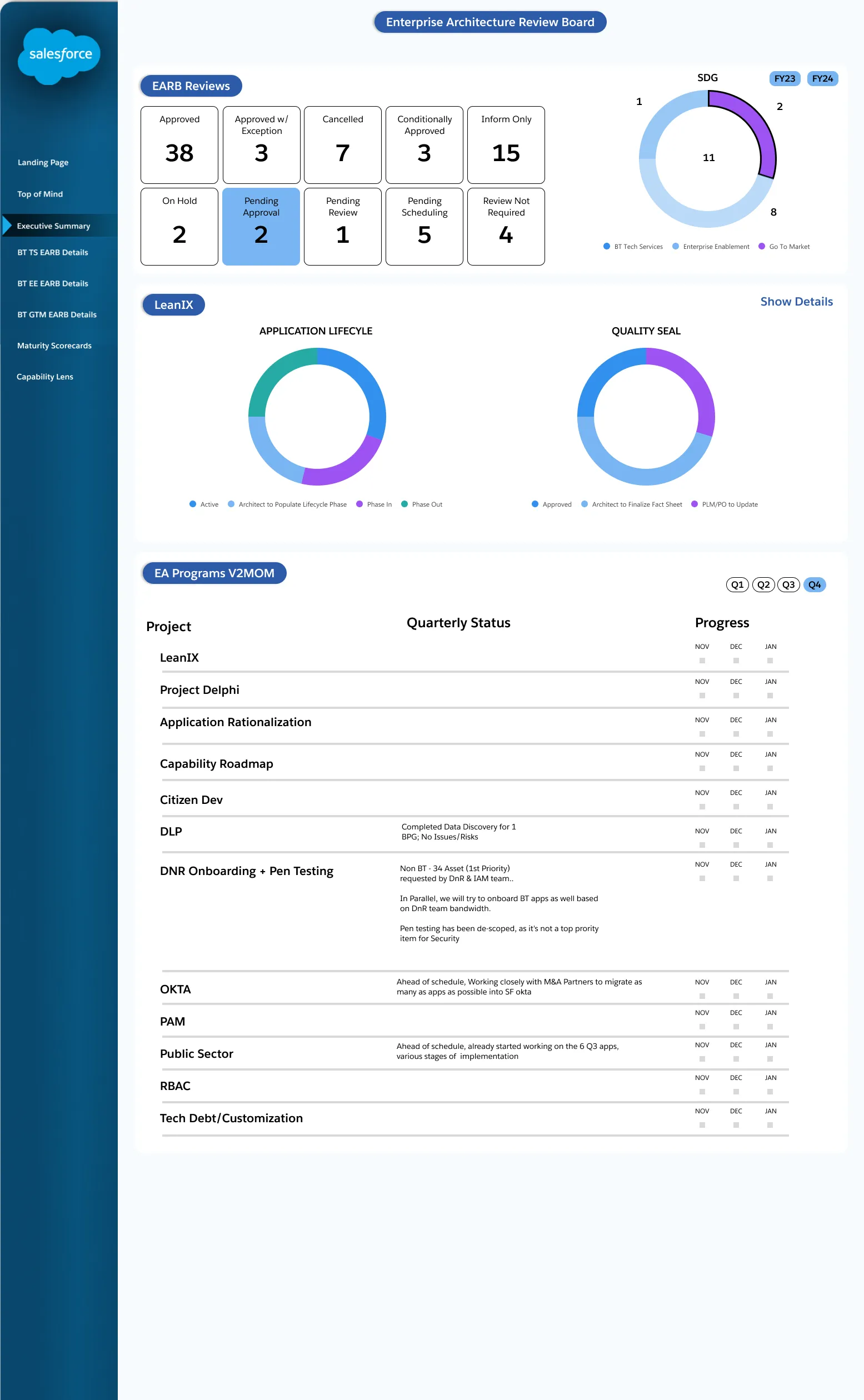Toggle Active lifecycle legend entry

coord(204,504)
